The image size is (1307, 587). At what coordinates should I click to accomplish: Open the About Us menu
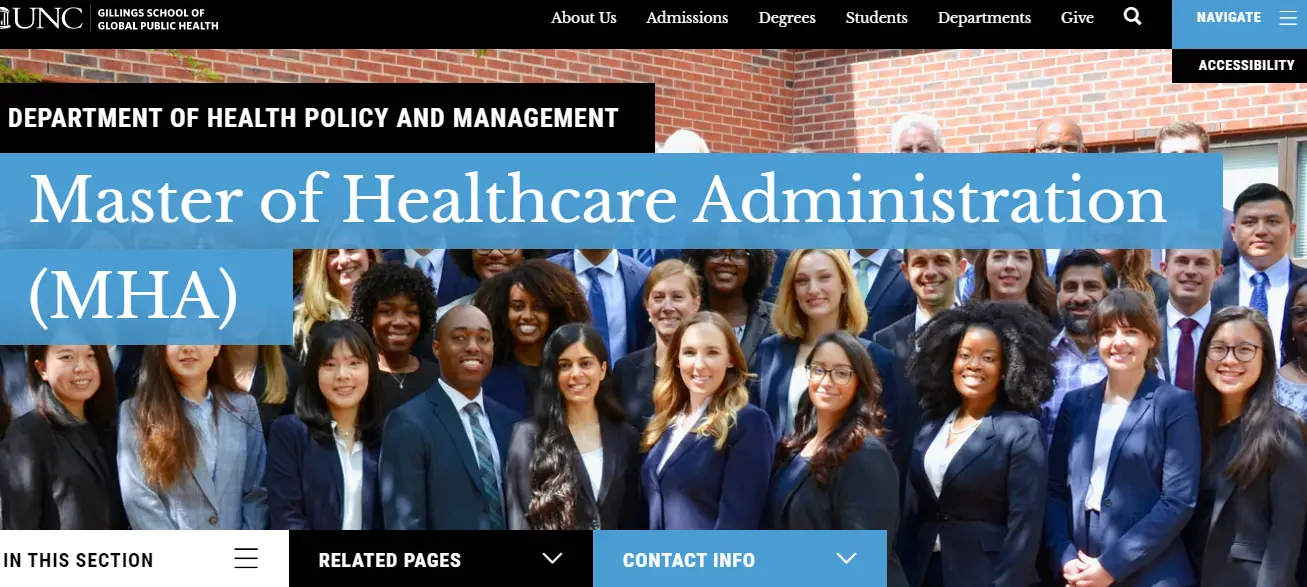(584, 18)
